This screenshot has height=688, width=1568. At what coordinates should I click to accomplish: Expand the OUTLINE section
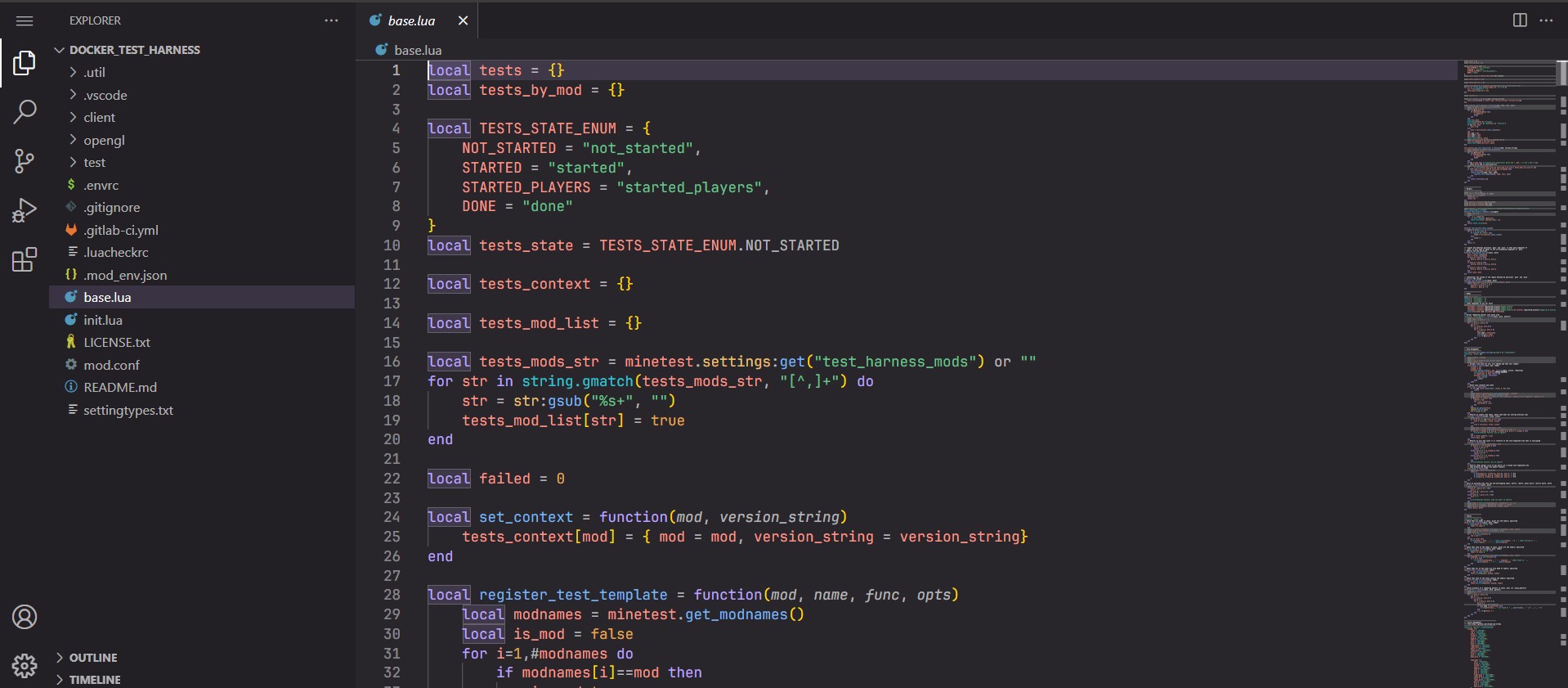[92, 658]
